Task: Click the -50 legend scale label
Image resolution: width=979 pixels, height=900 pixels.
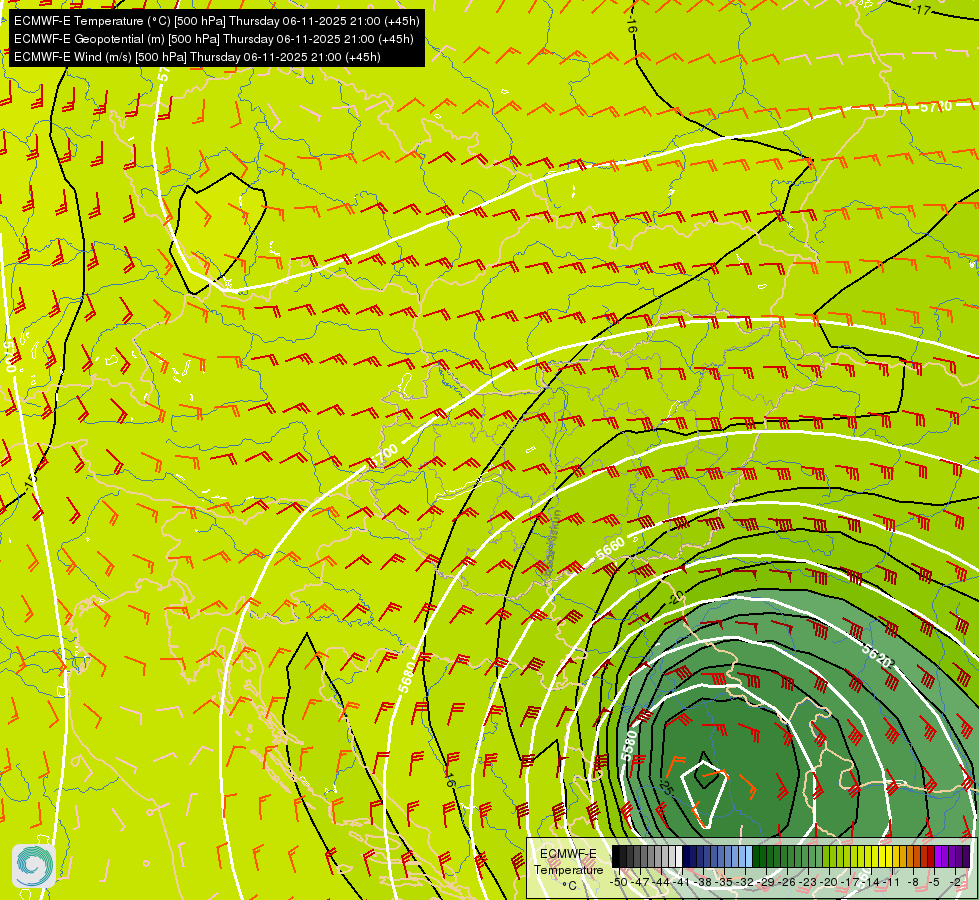Action: click(619, 882)
